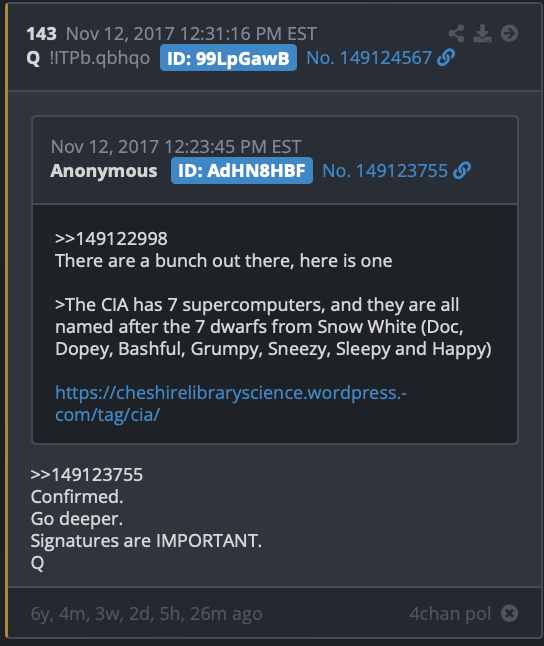This screenshot has height=646, width=544.
Task: Open the post via the arrow circle icon
Action: [x=509, y=34]
